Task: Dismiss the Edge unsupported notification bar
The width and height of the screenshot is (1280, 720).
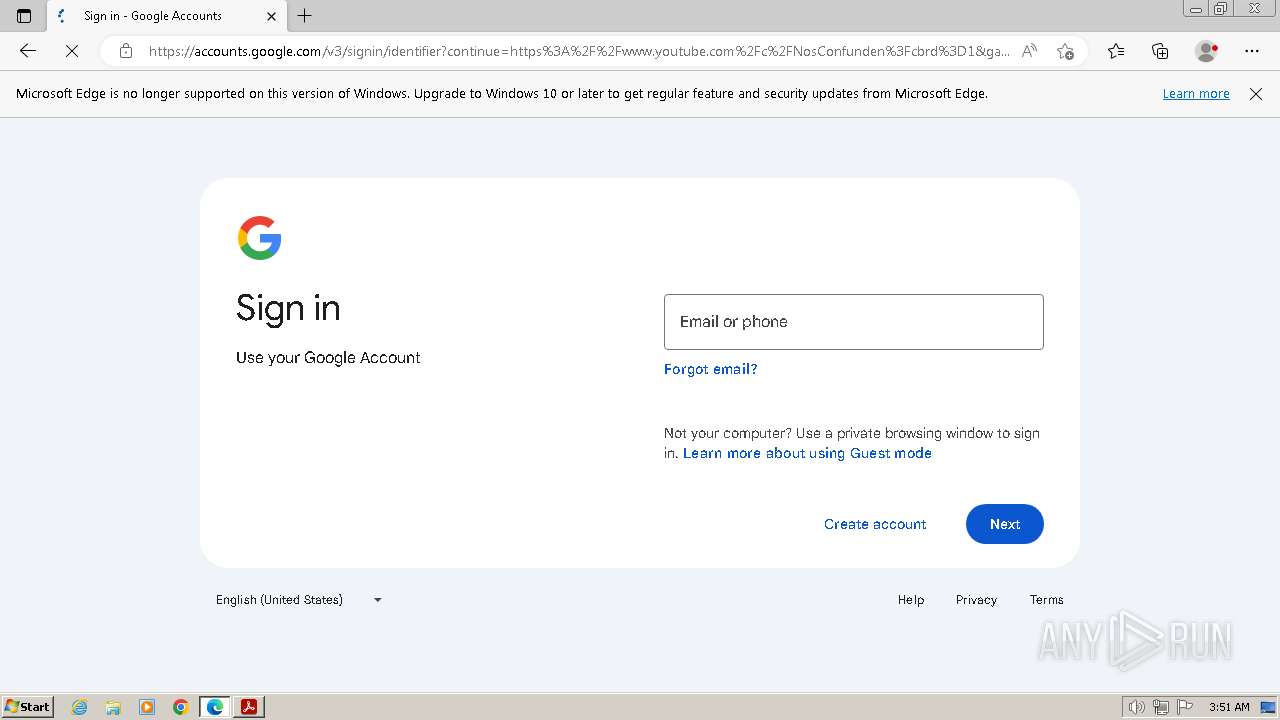Action: 1256,93
